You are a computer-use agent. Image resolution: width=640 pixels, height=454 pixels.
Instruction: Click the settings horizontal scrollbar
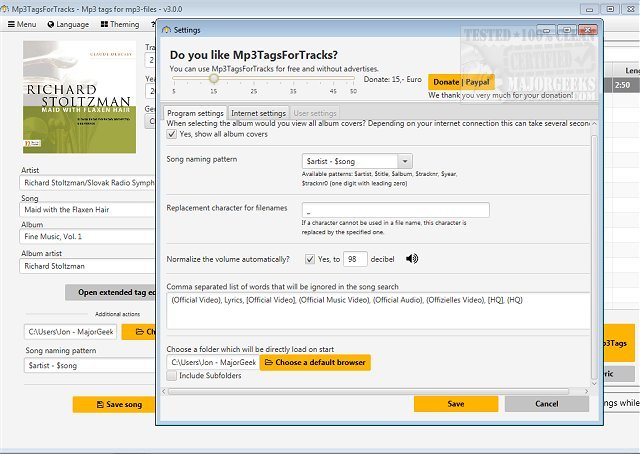tap(368, 392)
